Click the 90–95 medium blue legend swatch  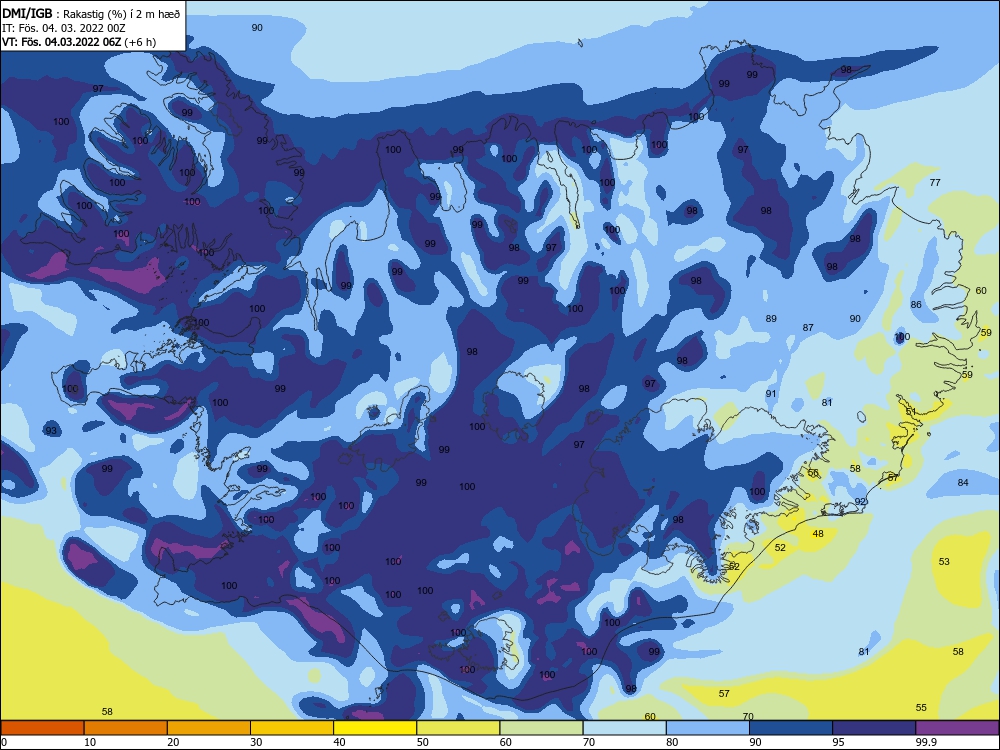[x=791, y=728]
